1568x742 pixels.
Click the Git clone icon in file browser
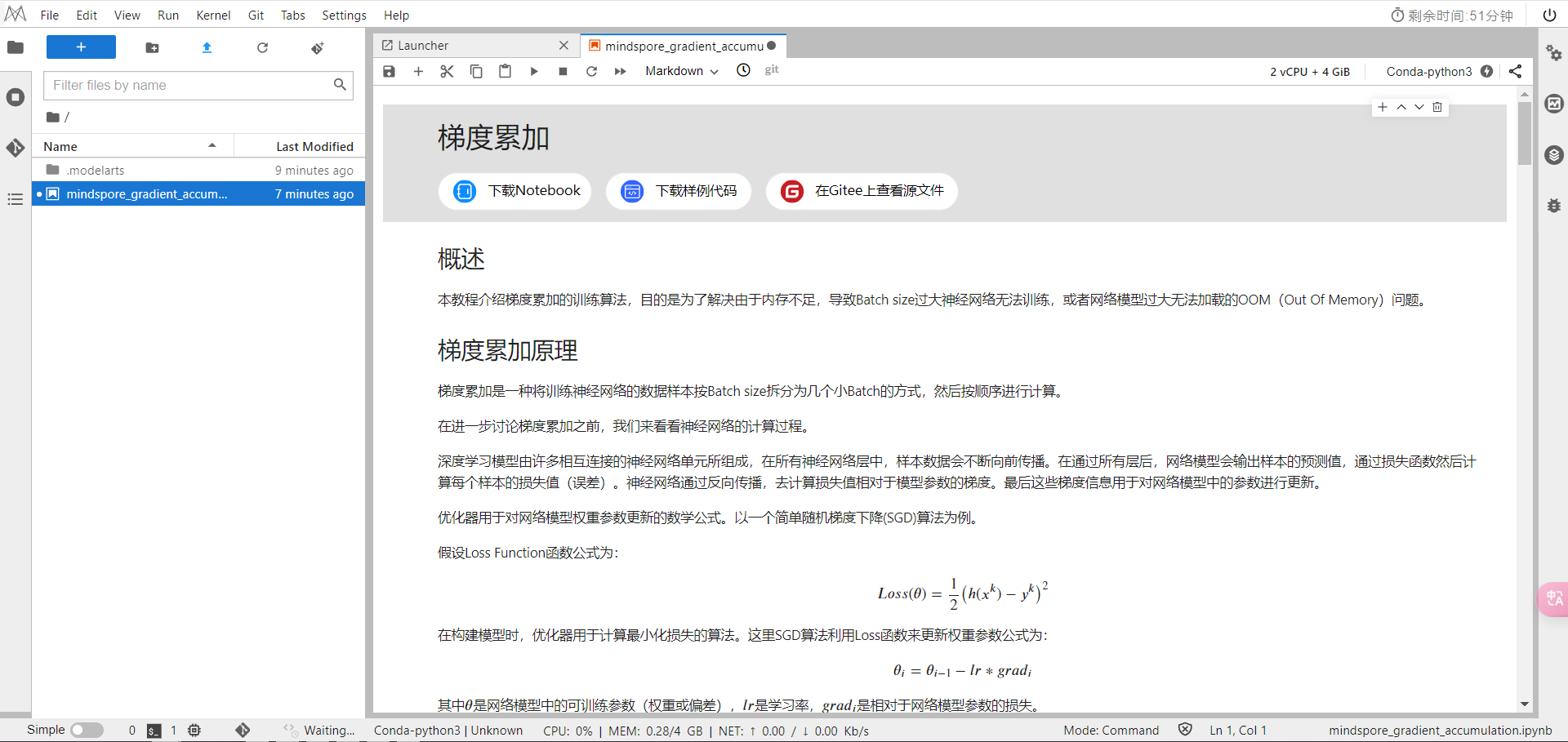pos(318,48)
